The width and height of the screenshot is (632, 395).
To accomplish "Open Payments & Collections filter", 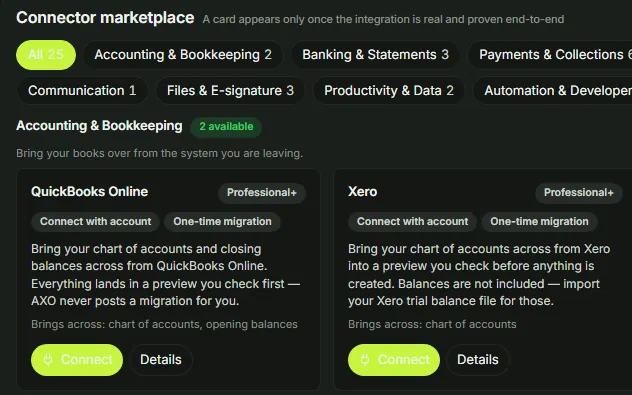I will point(550,55).
